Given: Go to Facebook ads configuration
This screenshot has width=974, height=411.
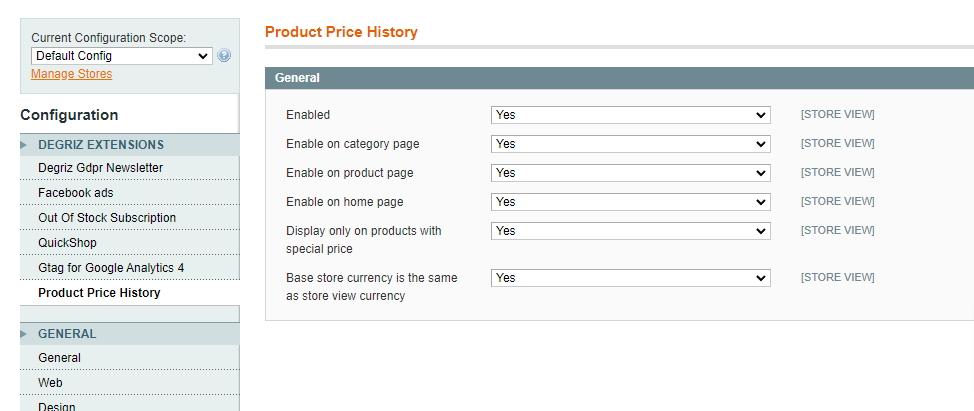Looking at the screenshot, I should point(76,193).
